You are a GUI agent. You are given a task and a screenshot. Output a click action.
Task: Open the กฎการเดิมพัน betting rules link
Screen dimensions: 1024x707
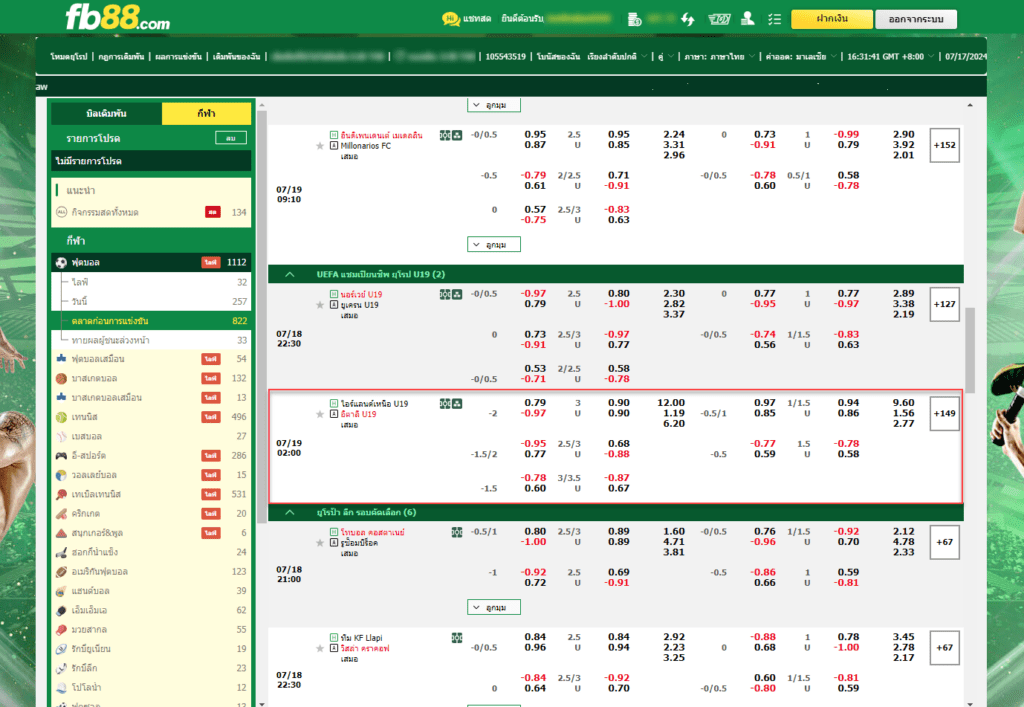(x=121, y=57)
